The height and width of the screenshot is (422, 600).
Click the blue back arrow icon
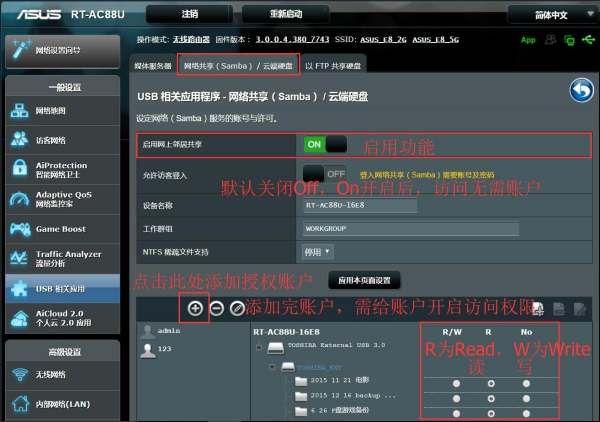click(581, 90)
